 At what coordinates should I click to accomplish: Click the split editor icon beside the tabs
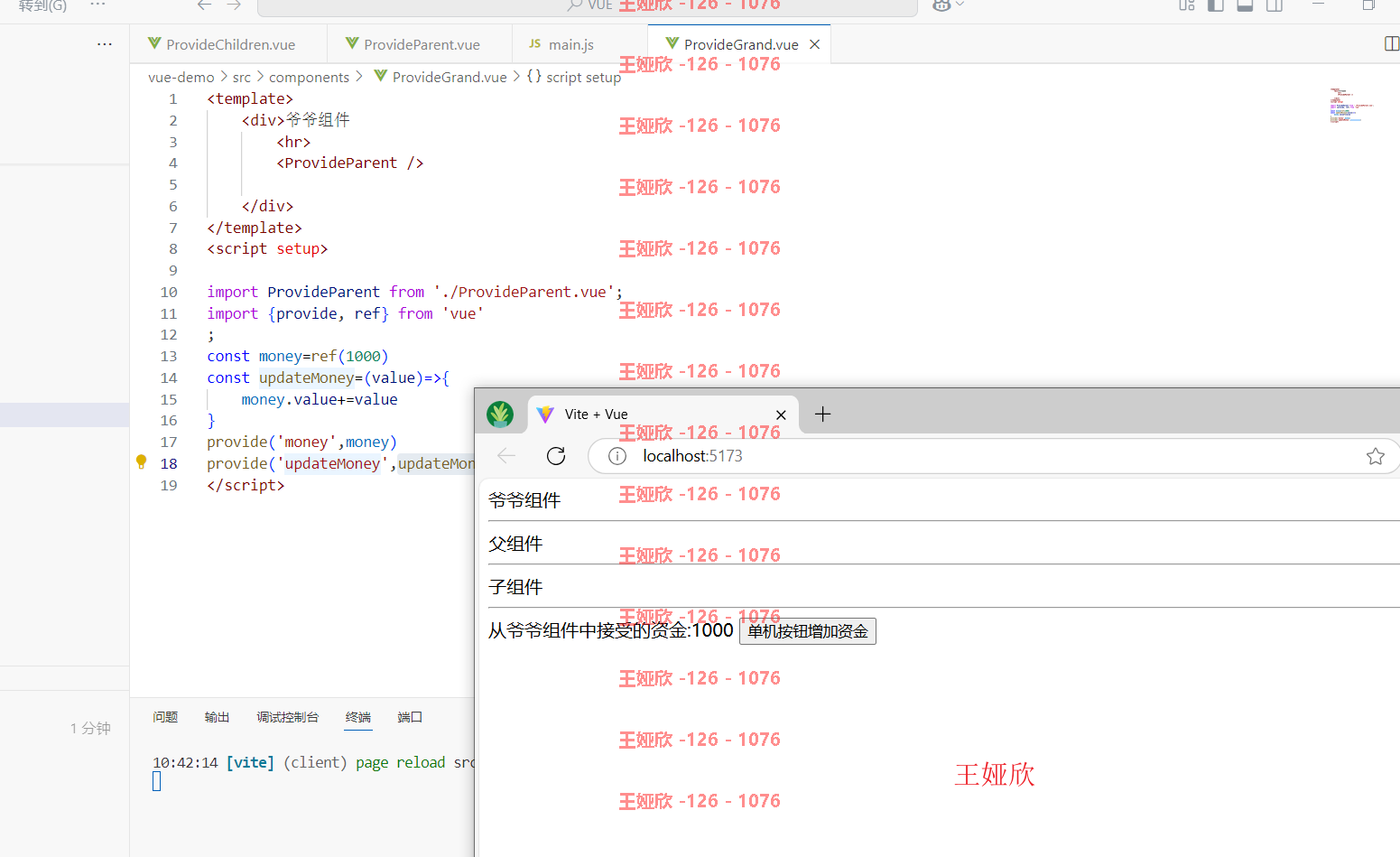point(1392,44)
